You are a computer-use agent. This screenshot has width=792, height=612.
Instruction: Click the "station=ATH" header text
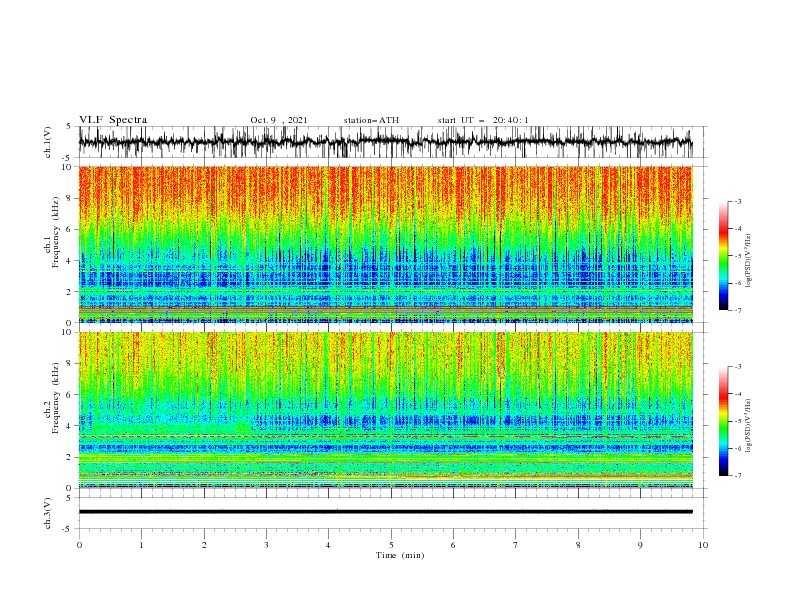(371, 120)
